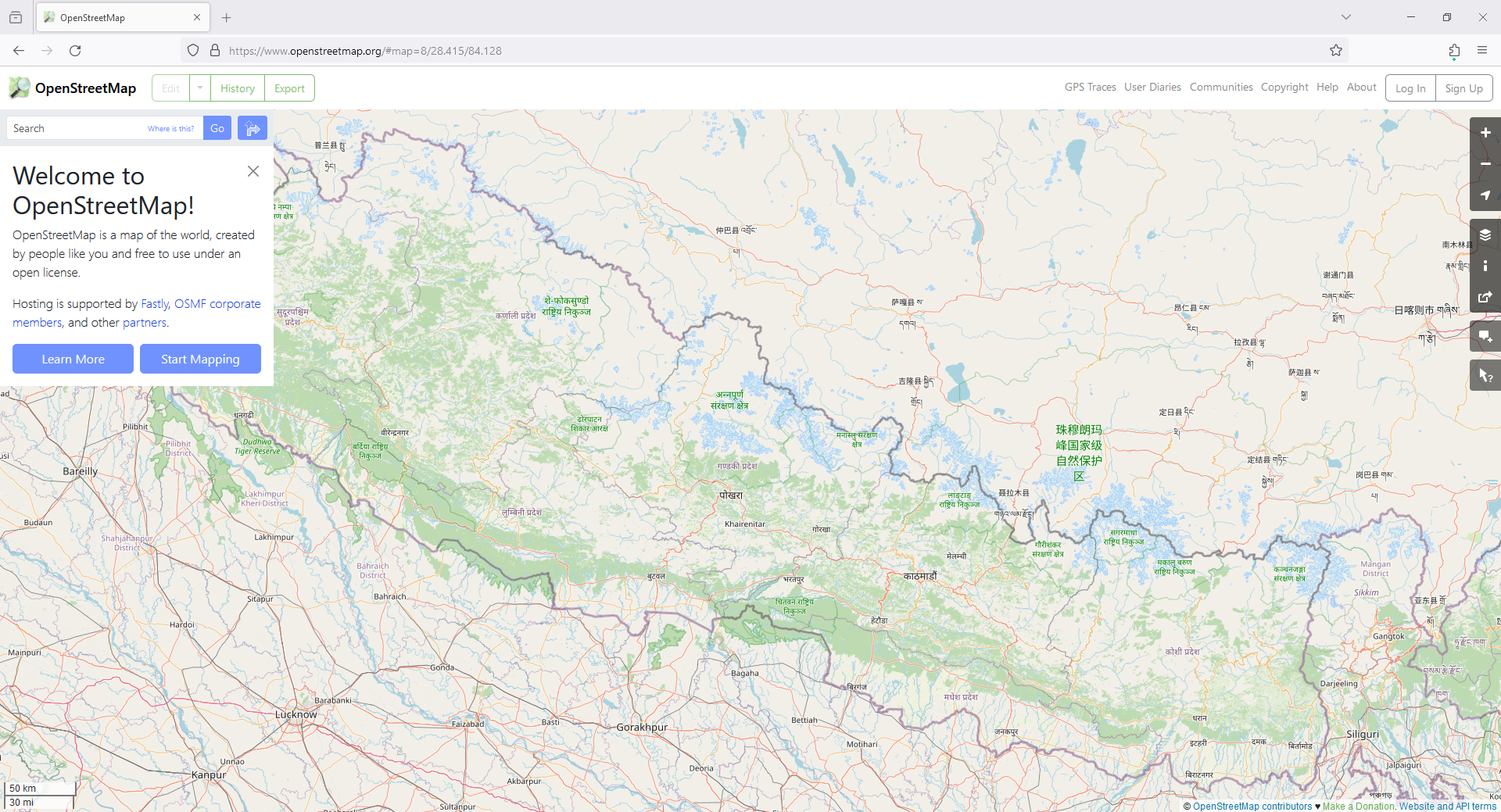Close the OpenStreetMap browser tab
This screenshot has height=812, width=1501.
(197, 17)
